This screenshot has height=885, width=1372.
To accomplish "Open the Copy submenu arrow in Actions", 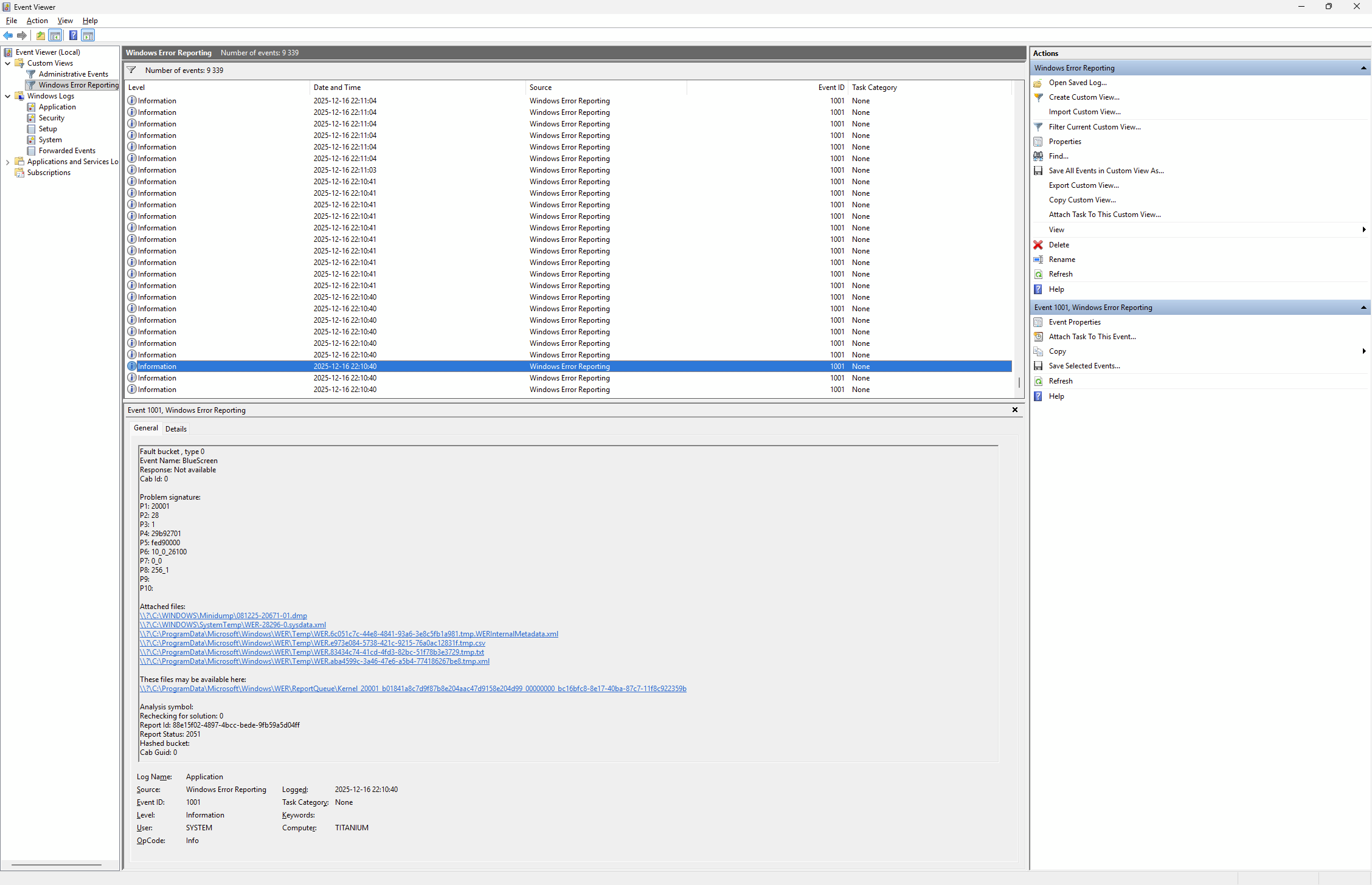I will (1364, 351).
